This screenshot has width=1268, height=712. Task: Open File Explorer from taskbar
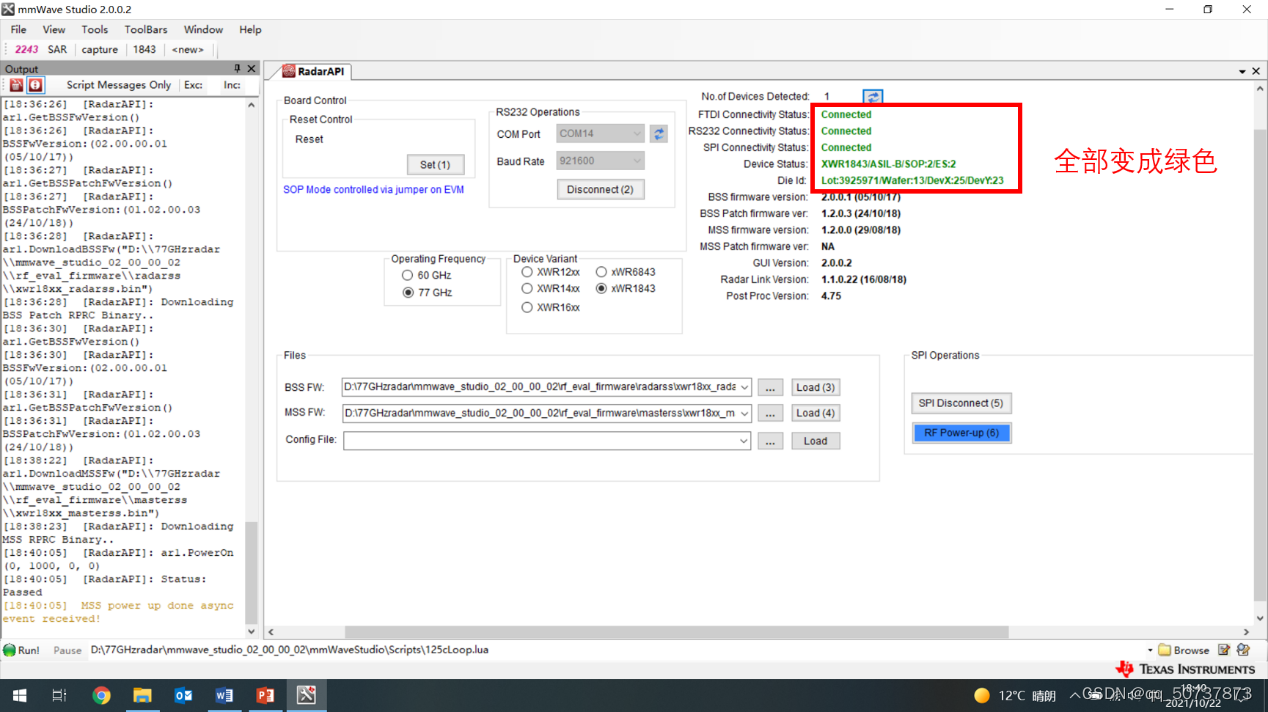tap(142, 695)
